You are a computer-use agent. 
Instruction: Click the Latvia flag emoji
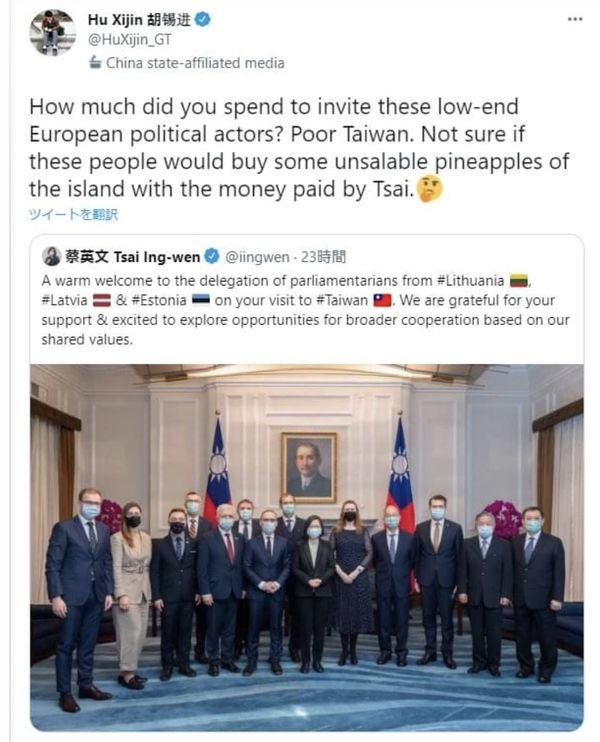(x=101, y=300)
